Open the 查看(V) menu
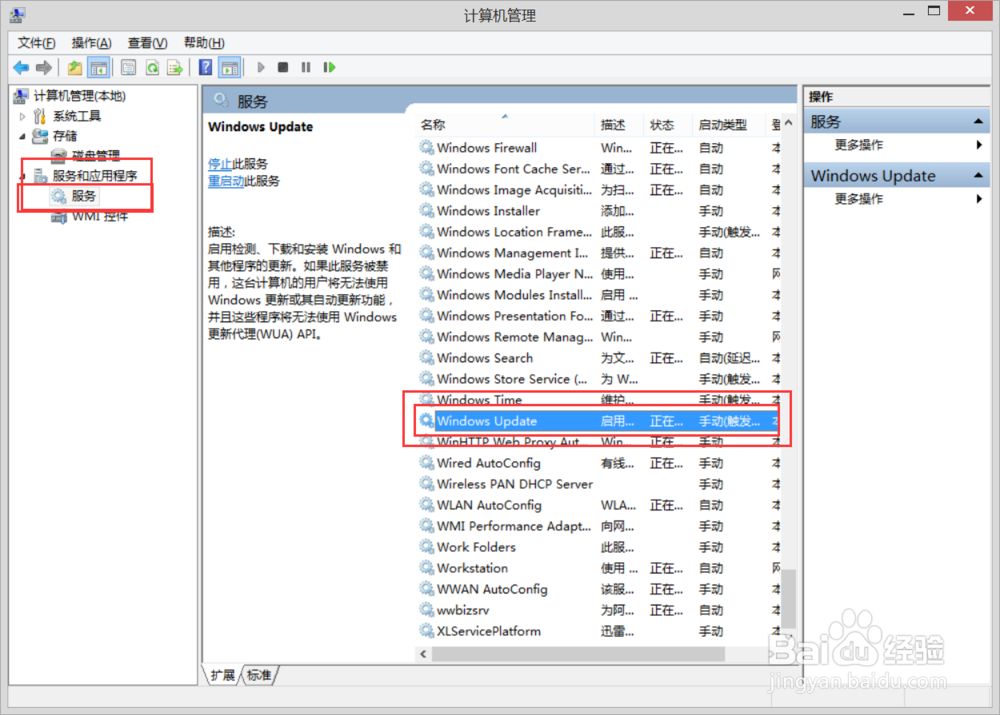 pos(147,43)
